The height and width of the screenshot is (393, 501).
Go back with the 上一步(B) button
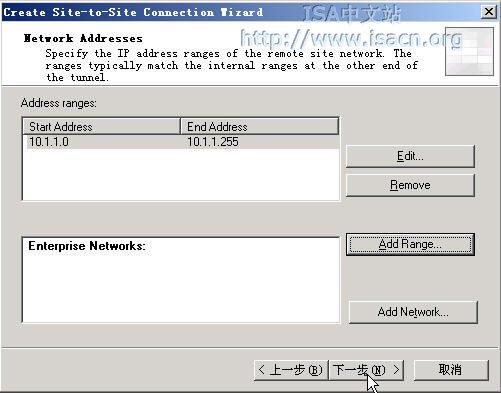291,370
